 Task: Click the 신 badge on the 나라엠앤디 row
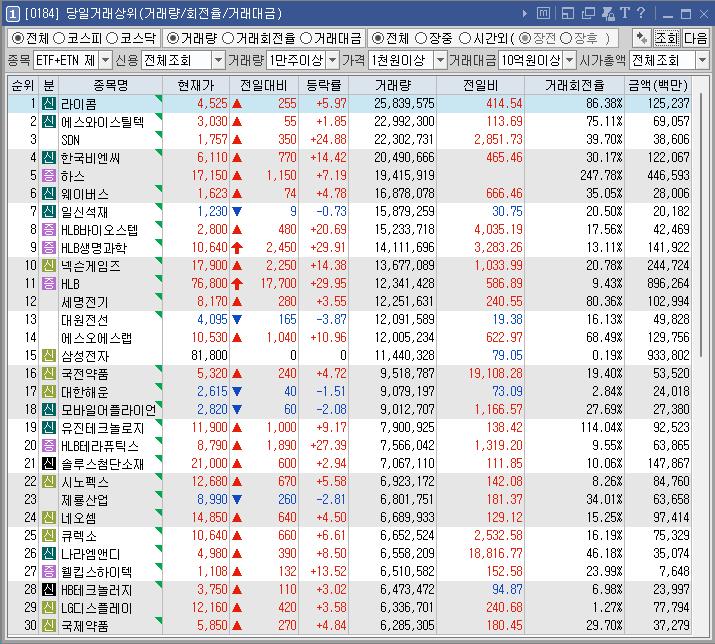tap(48, 553)
